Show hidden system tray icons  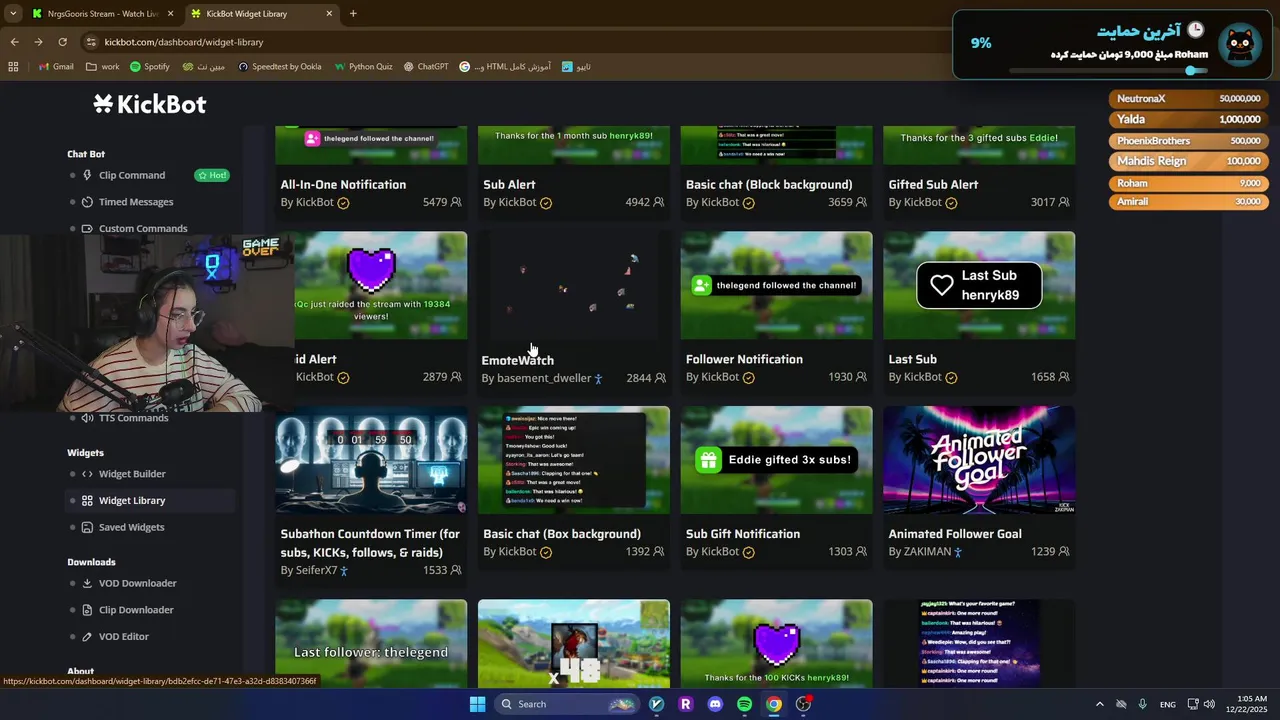pos(1099,704)
